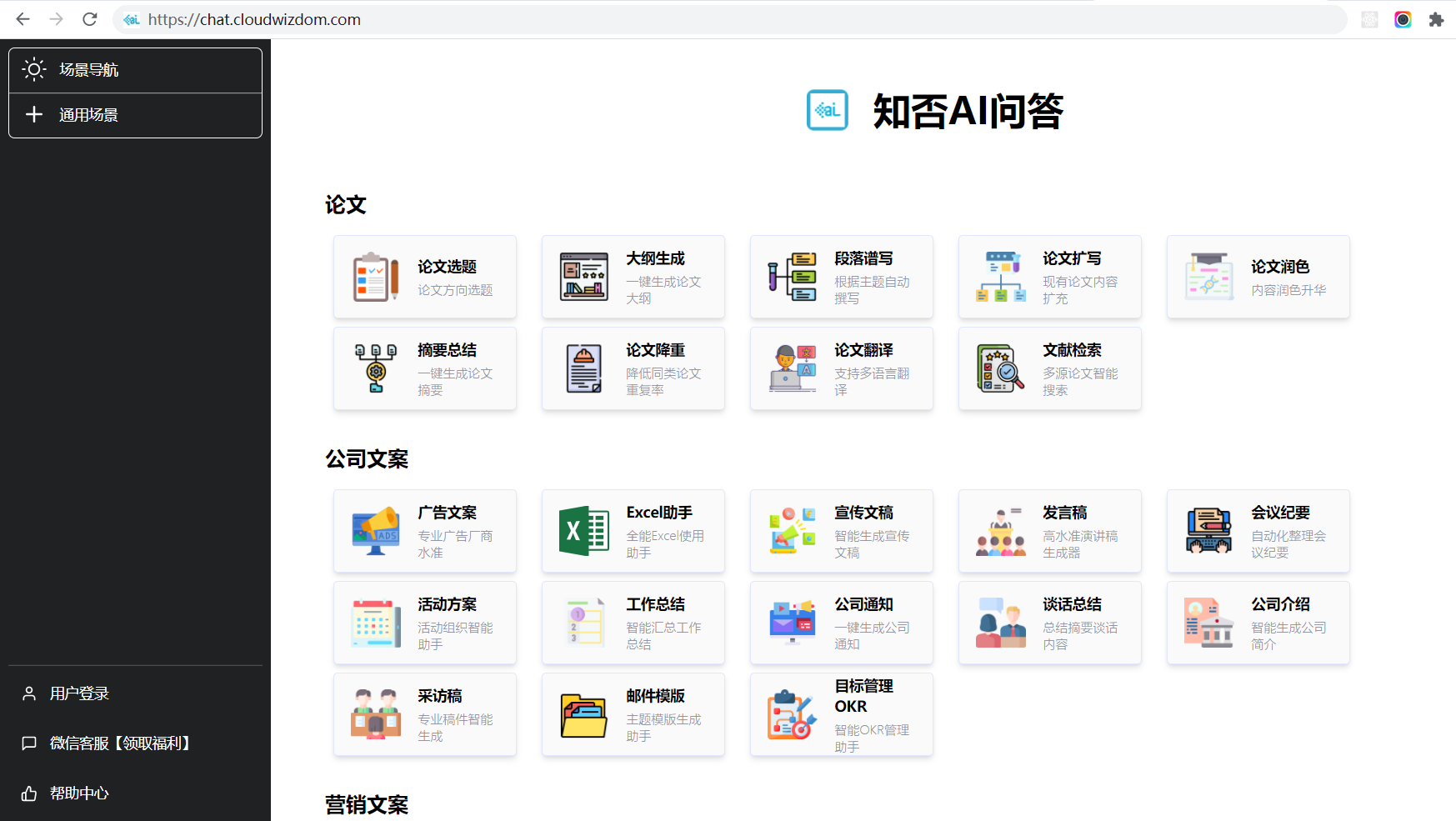1456x821 pixels.
Task: Click the text 总结摘要谈话内容
Action: (1080, 636)
